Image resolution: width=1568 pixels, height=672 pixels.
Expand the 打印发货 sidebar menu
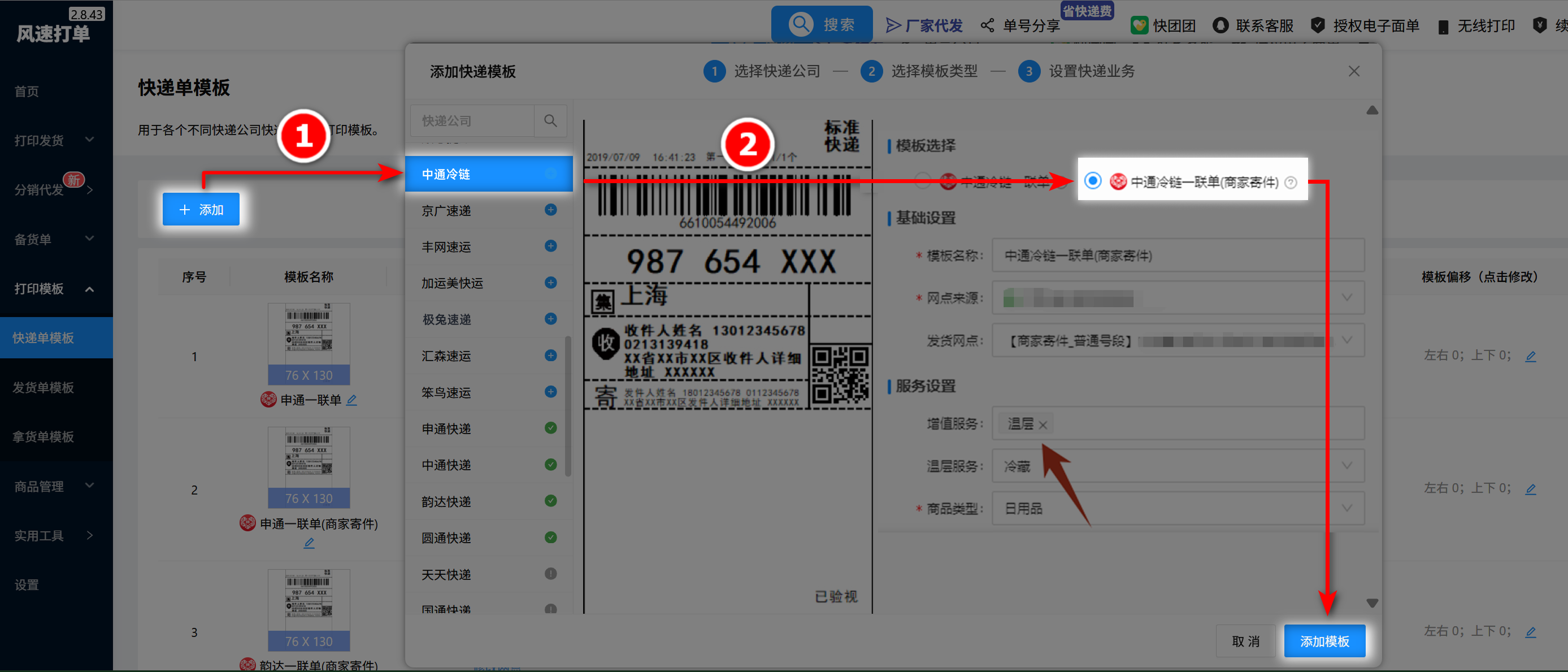(x=56, y=140)
